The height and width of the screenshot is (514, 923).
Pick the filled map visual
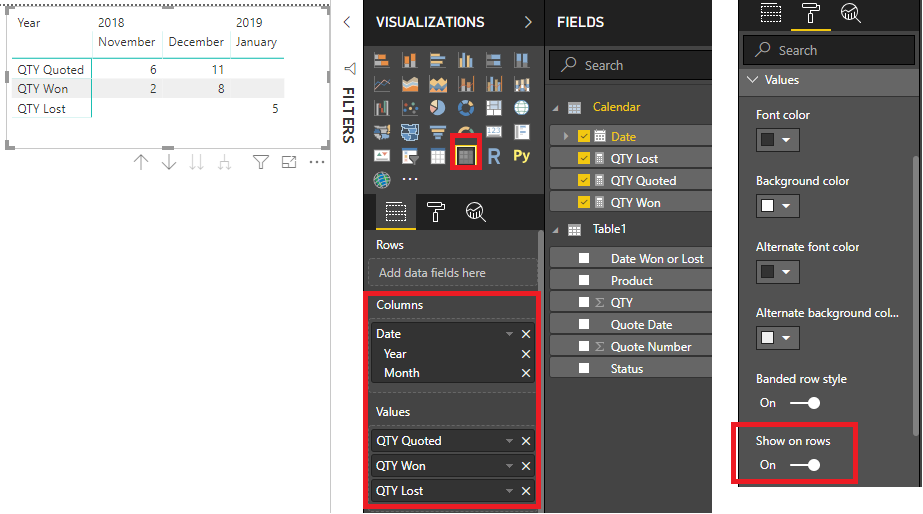point(381,132)
